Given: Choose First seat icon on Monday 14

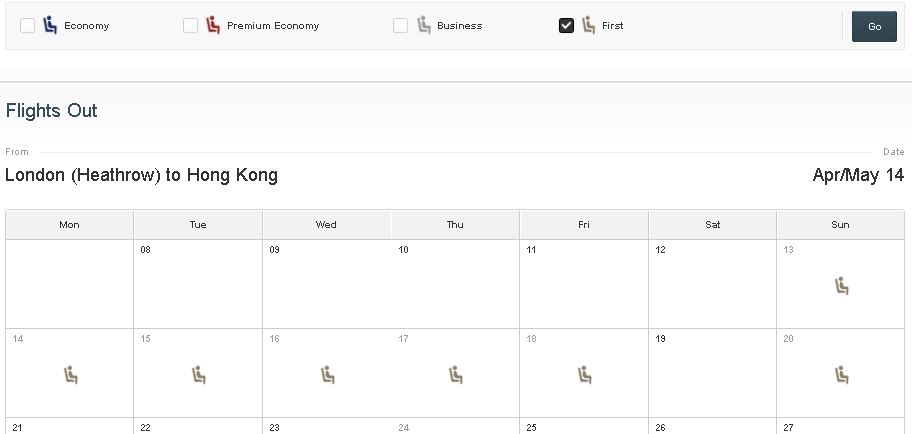Looking at the screenshot, I should [x=70, y=375].
